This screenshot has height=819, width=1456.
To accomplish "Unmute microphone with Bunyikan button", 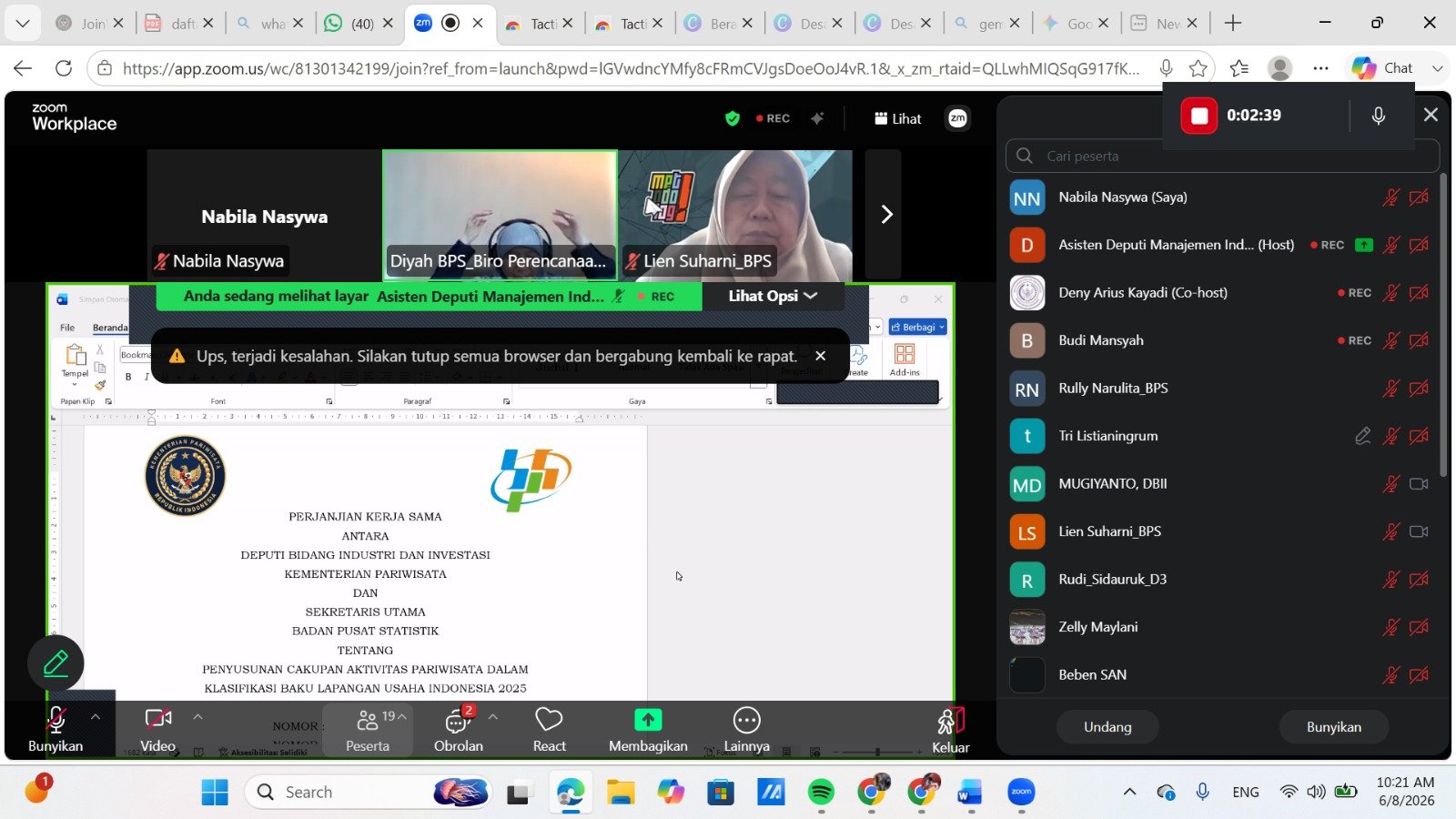I will [55, 730].
